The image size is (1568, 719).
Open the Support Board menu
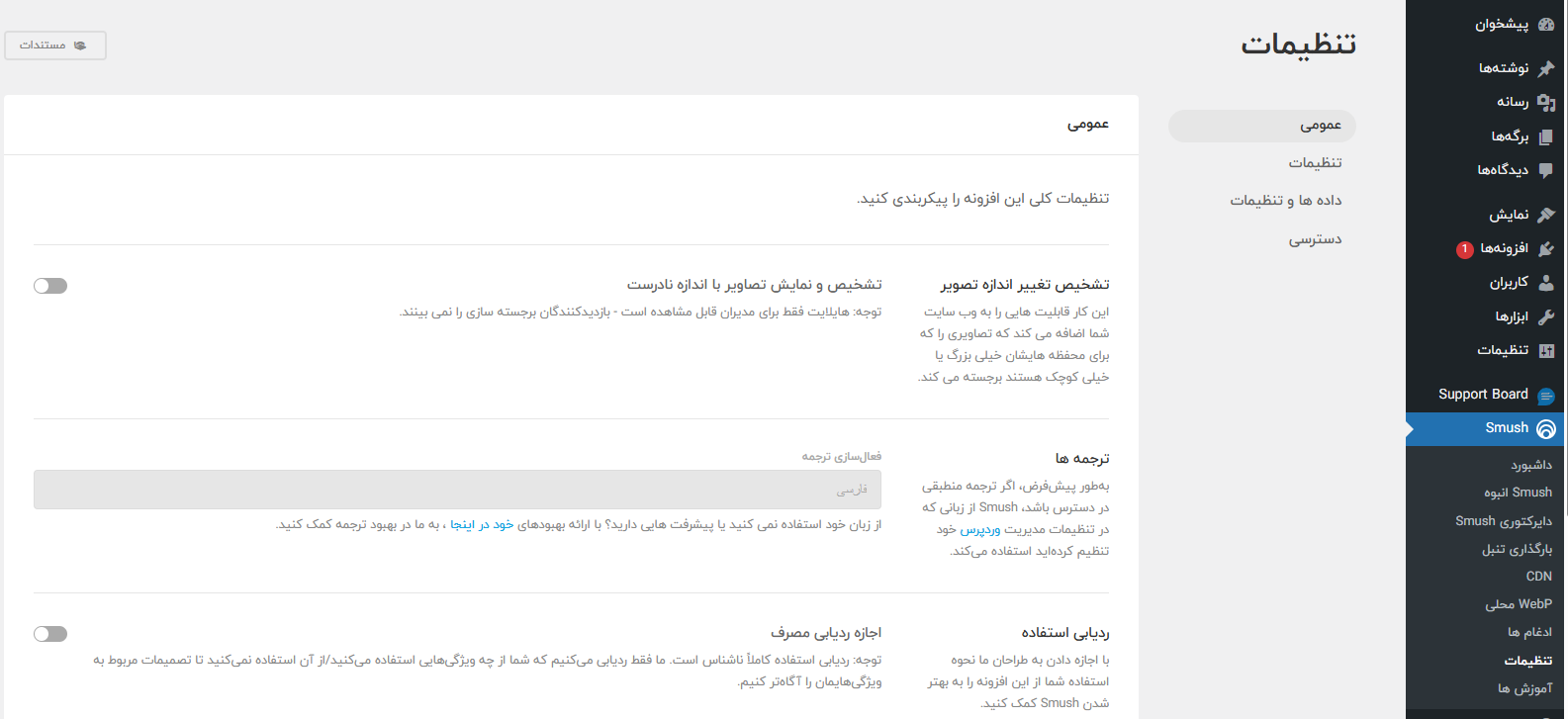(x=1486, y=395)
